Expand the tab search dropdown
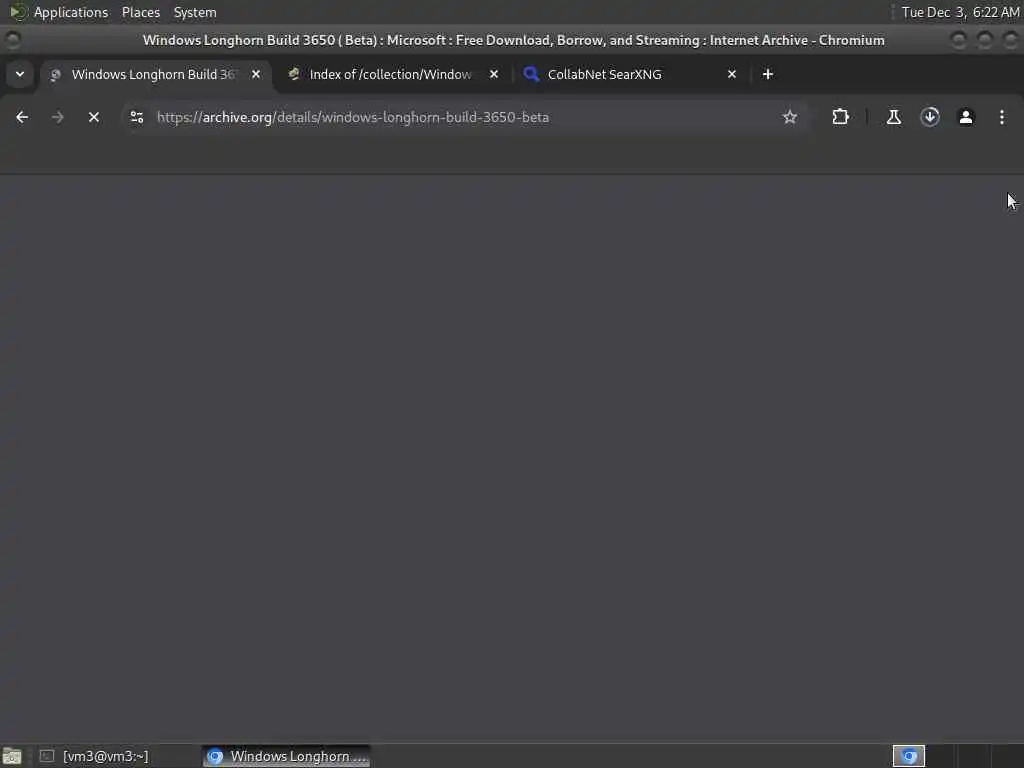This screenshot has height=768, width=1024. pyautogui.click(x=20, y=74)
